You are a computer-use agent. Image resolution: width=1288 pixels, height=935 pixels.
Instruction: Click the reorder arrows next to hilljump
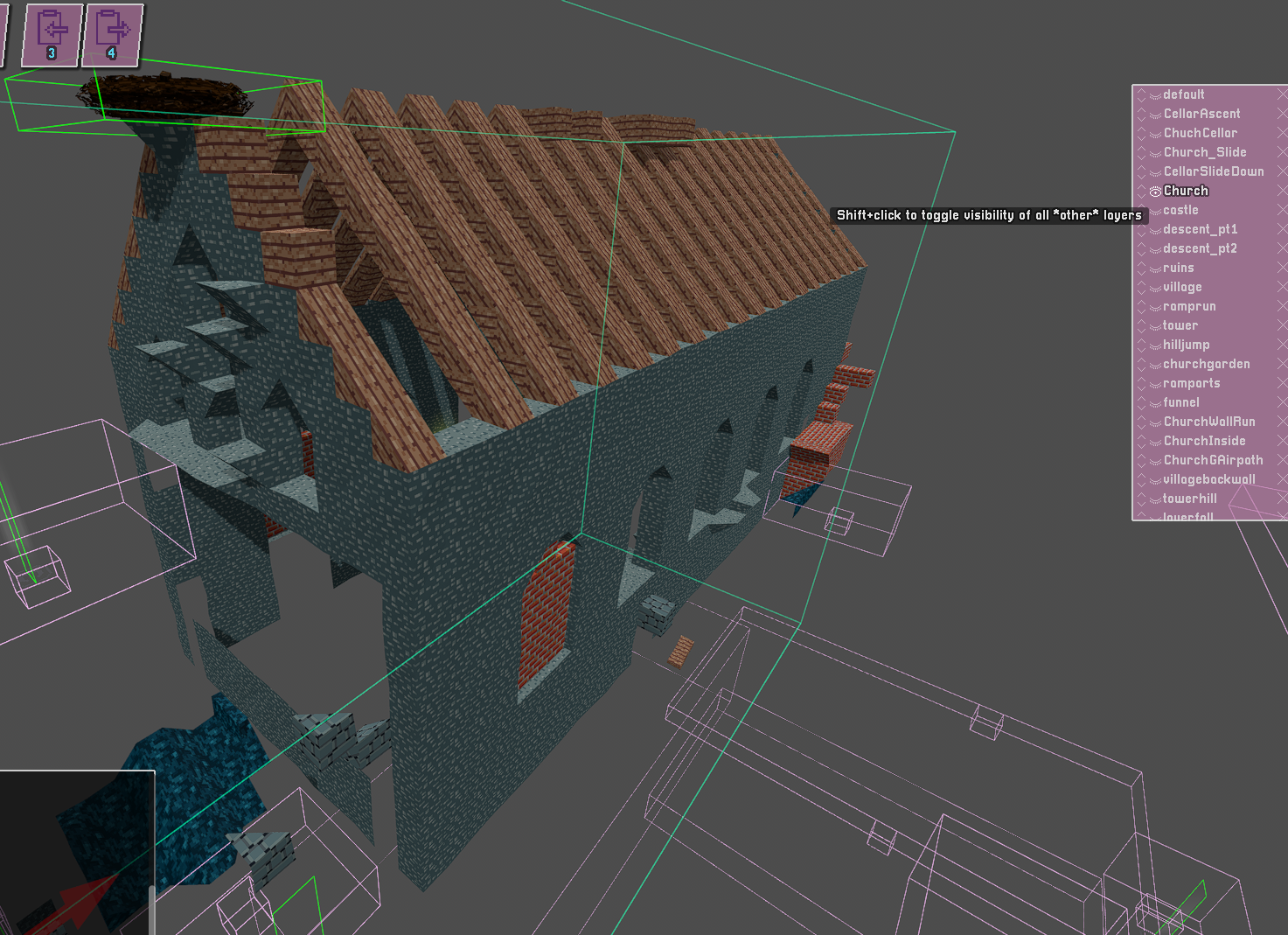click(x=1141, y=345)
